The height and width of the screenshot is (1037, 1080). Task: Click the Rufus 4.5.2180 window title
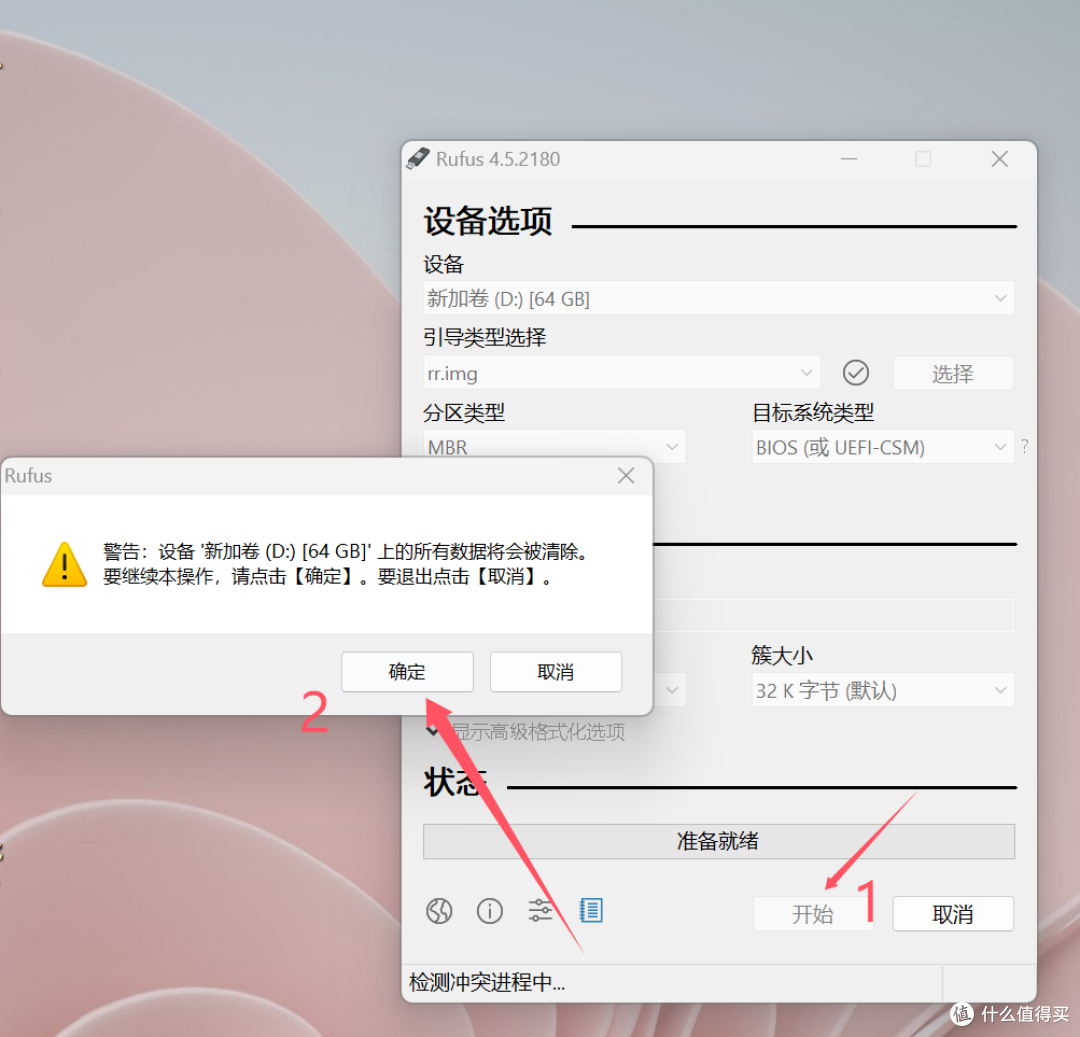point(498,159)
